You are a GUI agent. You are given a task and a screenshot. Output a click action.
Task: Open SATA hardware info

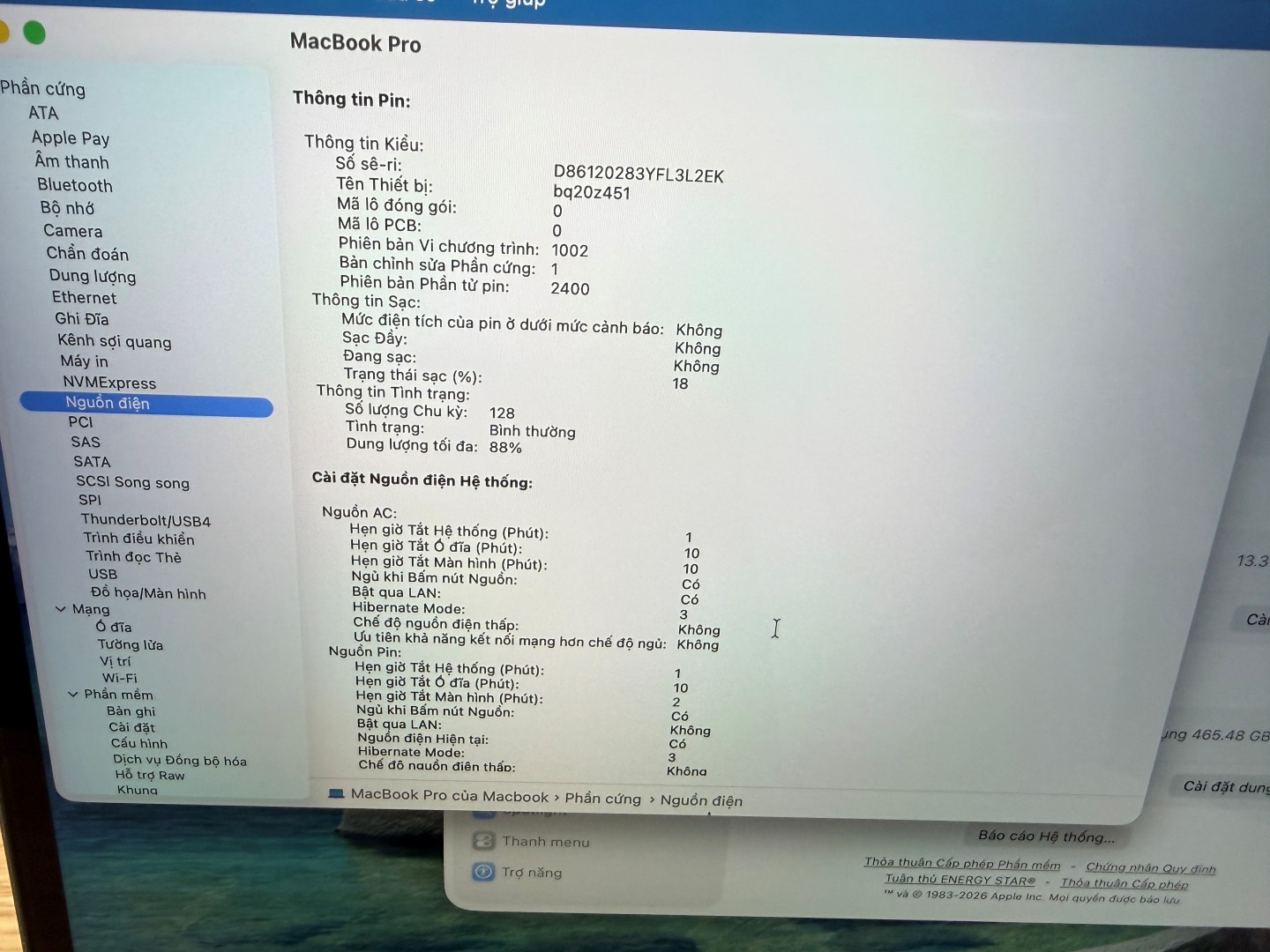[92, 462]
